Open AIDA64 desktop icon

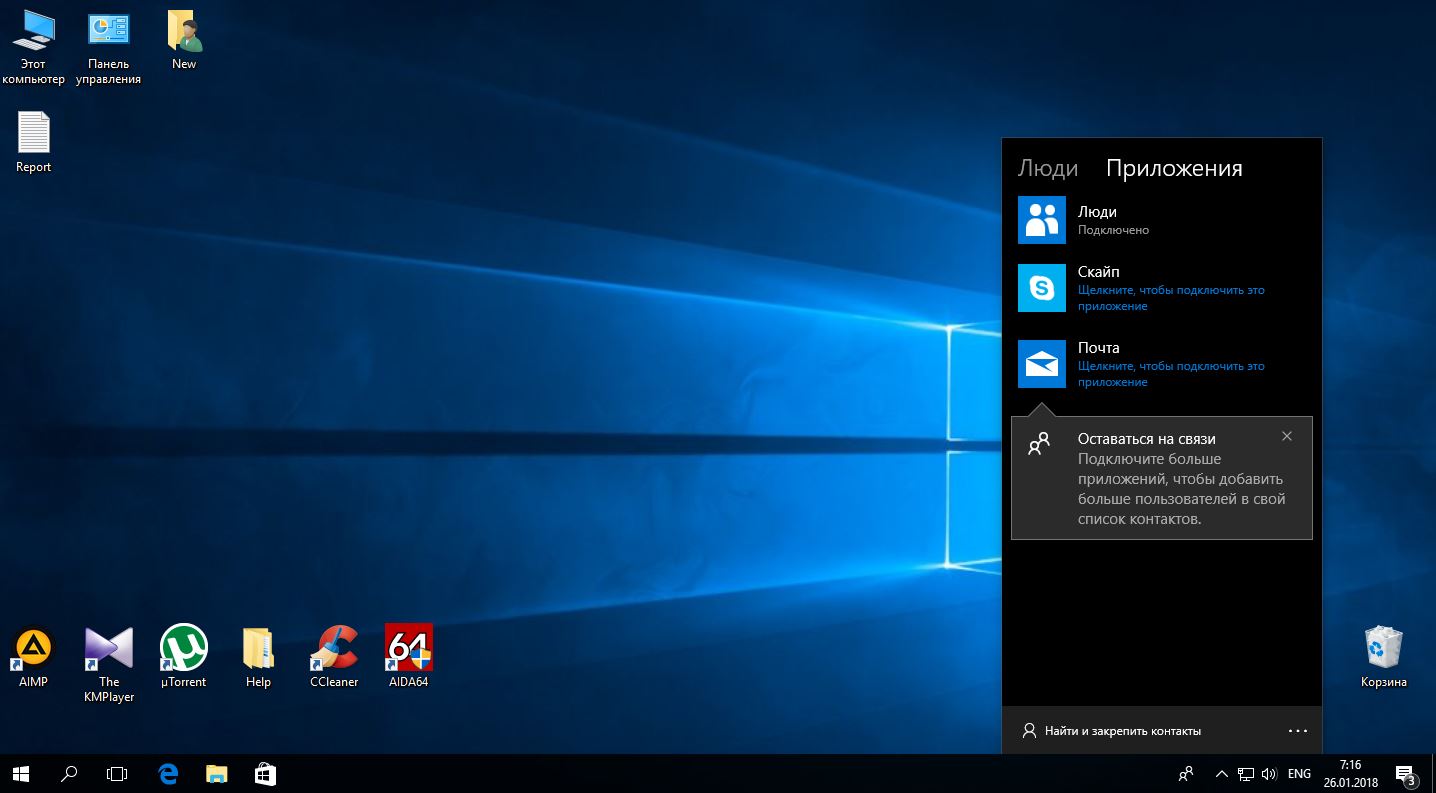[409, 649]
